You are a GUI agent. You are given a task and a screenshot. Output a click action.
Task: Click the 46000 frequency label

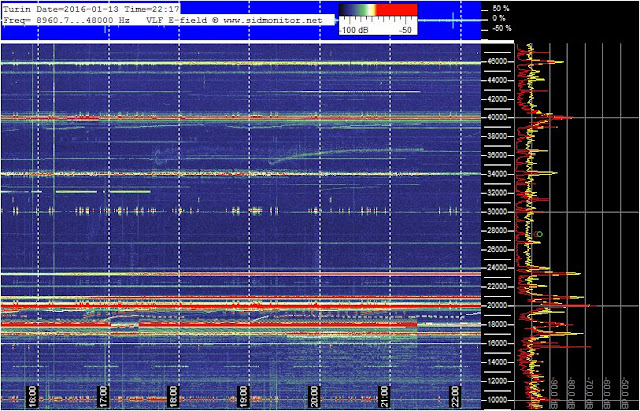pyautogui.click(x=497, y=62)
